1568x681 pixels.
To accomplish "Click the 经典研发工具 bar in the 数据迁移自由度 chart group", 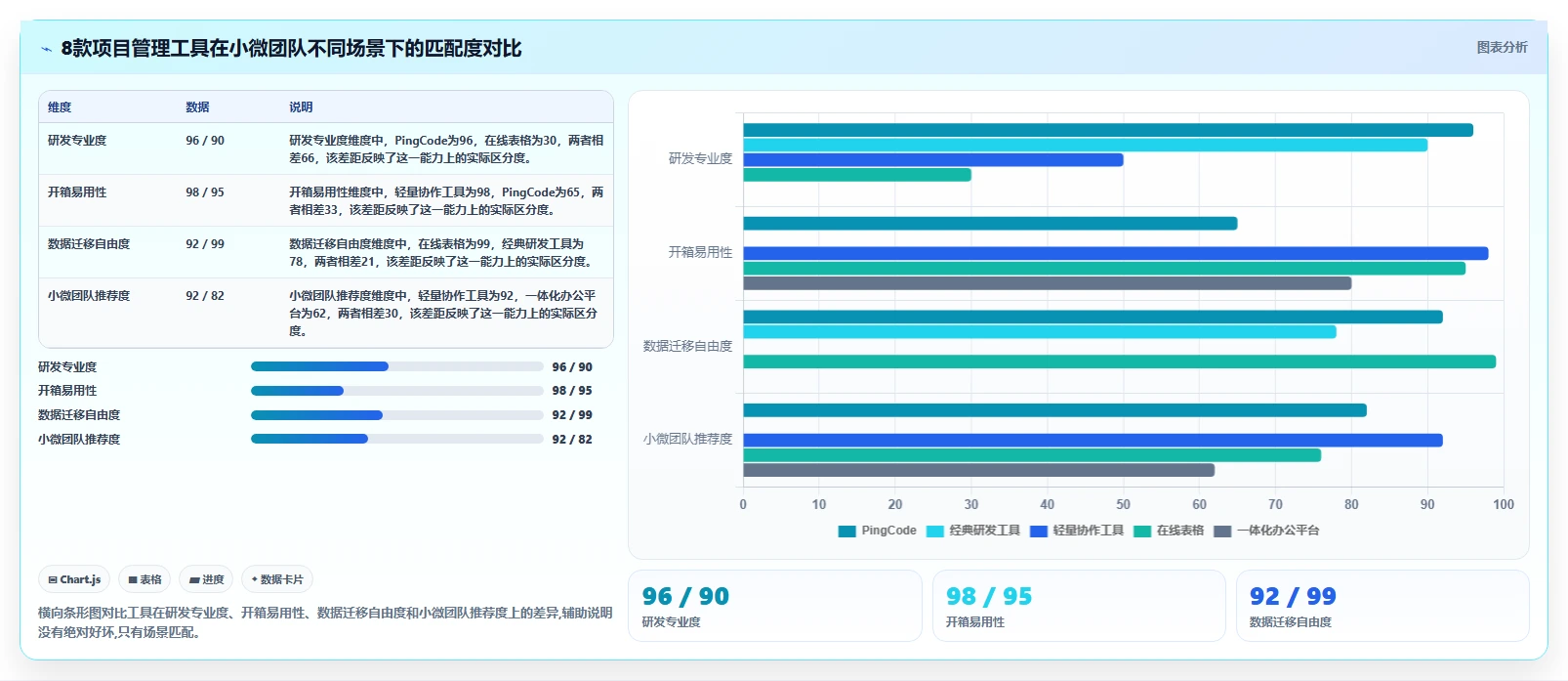I will coord(1040,332).
